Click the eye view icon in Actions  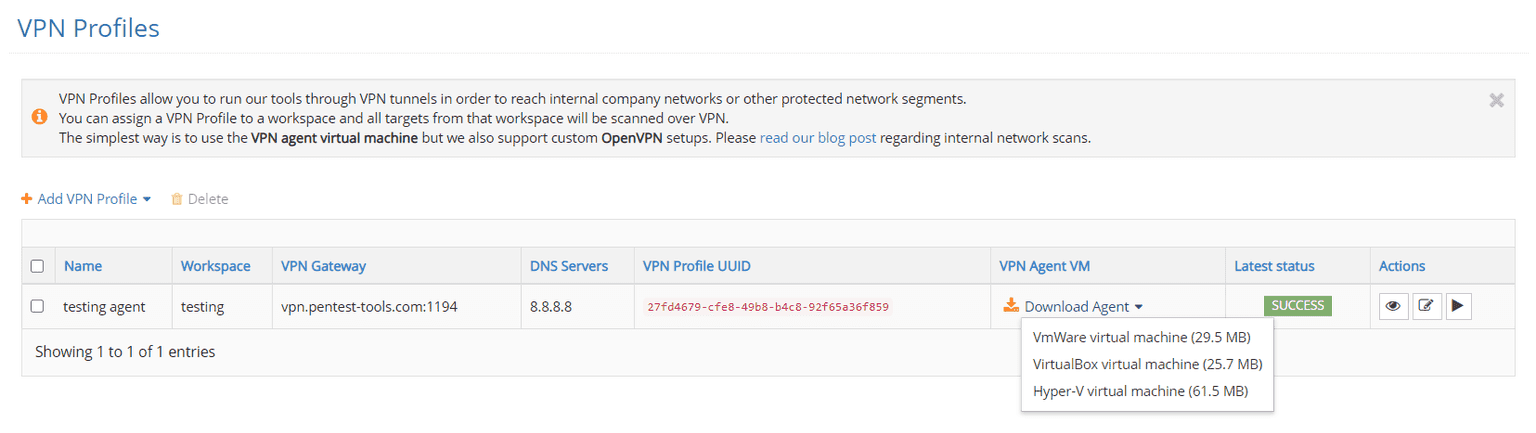(x=1392, y=306)
